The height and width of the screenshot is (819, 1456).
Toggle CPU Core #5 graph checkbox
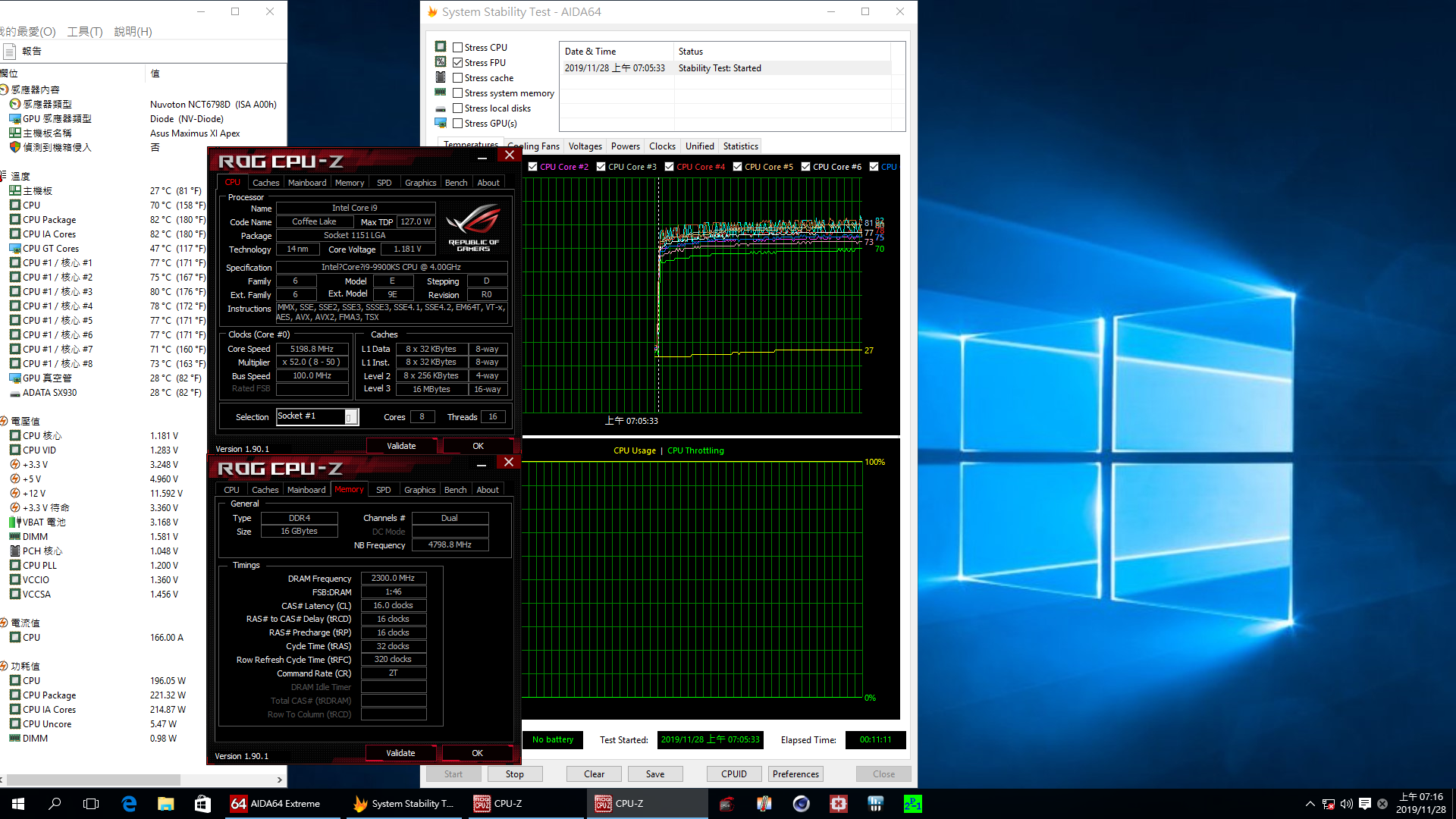pos(738,167)
